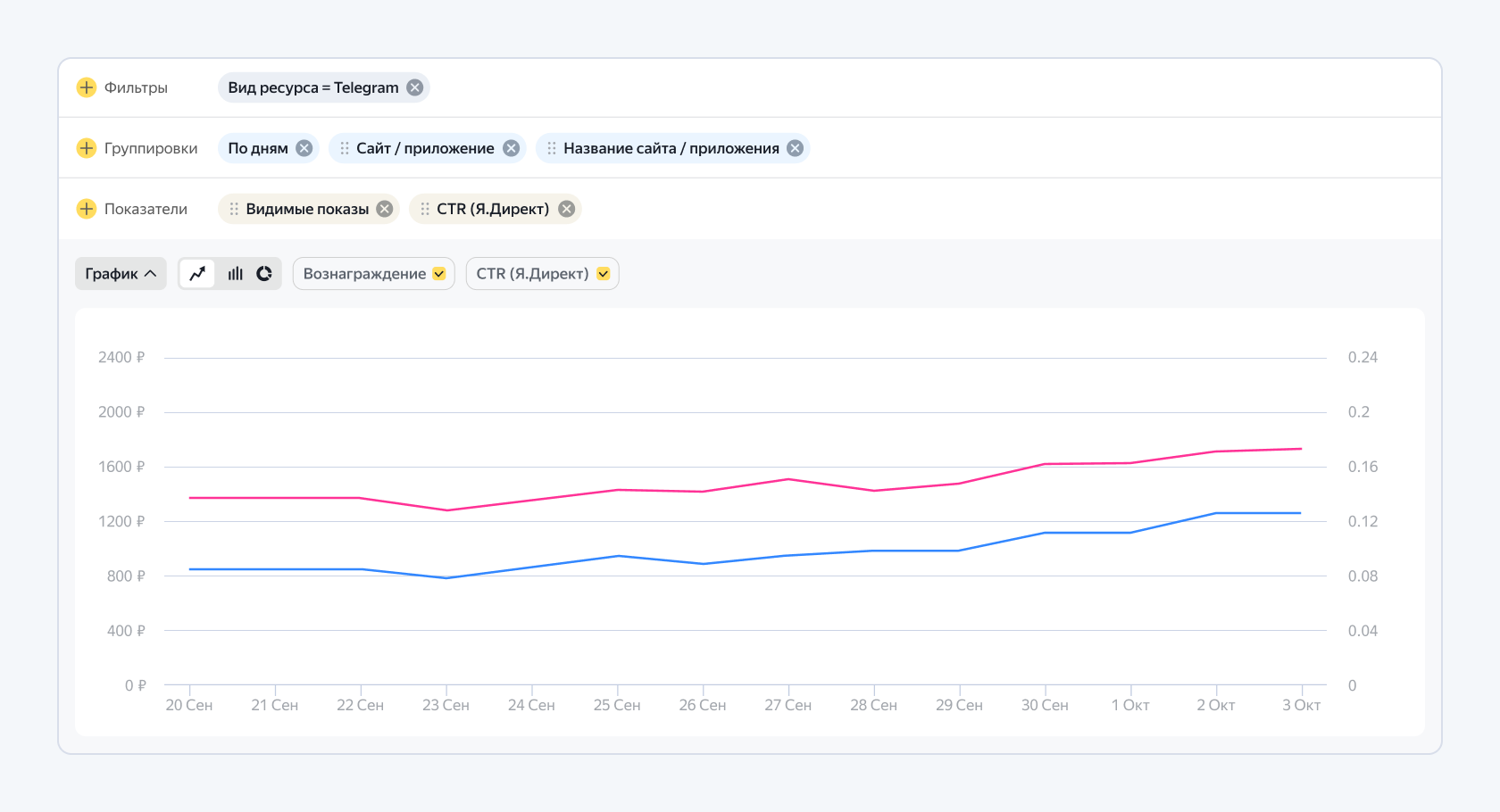Open the Вознаграждение series dropdown

[x=373, y=274]
